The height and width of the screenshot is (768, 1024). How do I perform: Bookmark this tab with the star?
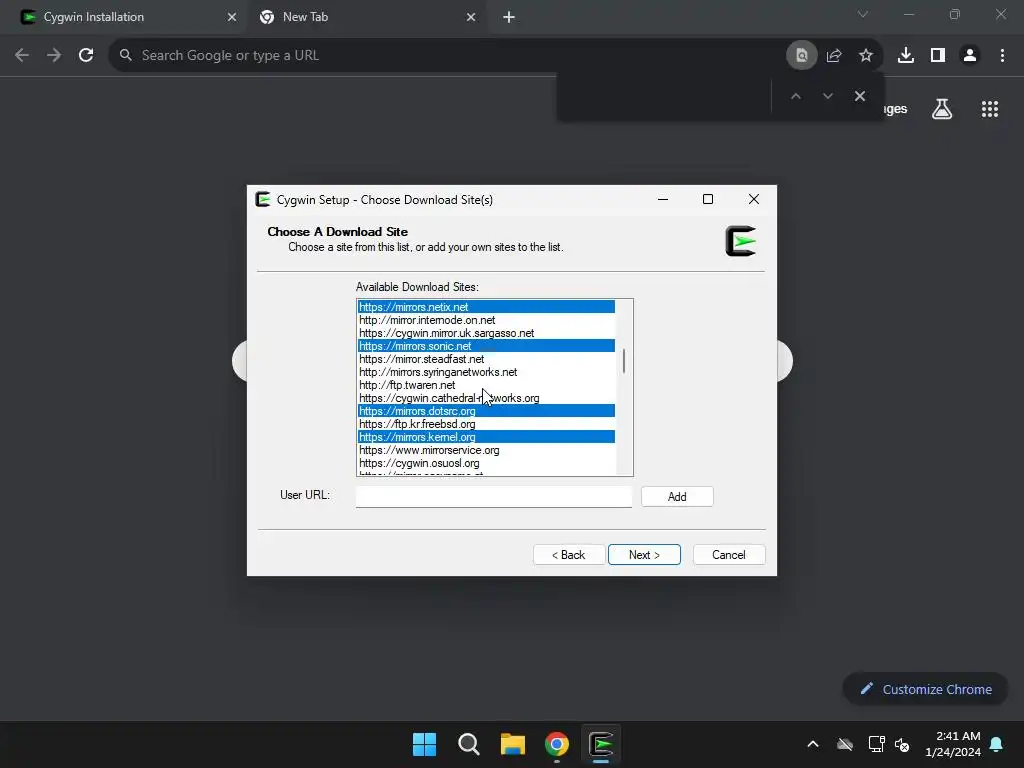click(866, 56)
